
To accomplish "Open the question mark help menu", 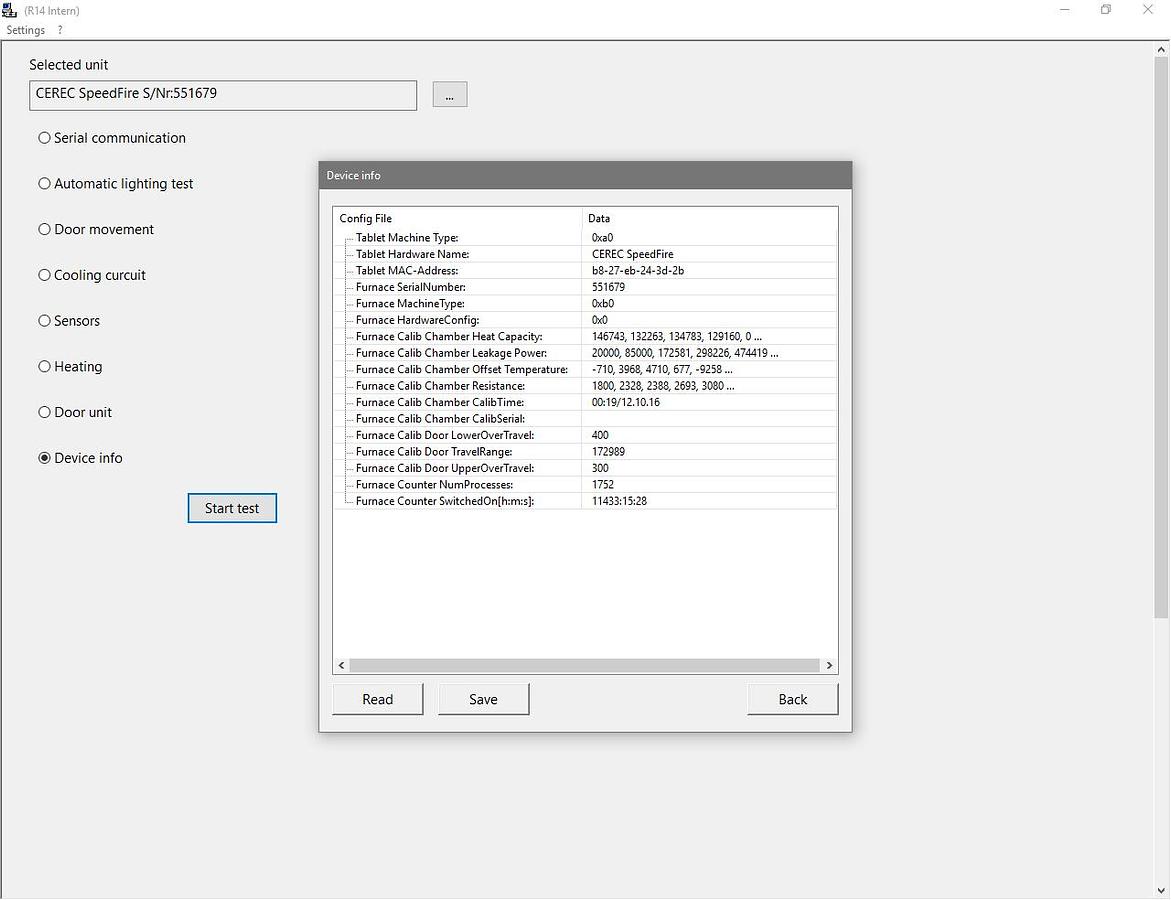I will pos(60,30).
